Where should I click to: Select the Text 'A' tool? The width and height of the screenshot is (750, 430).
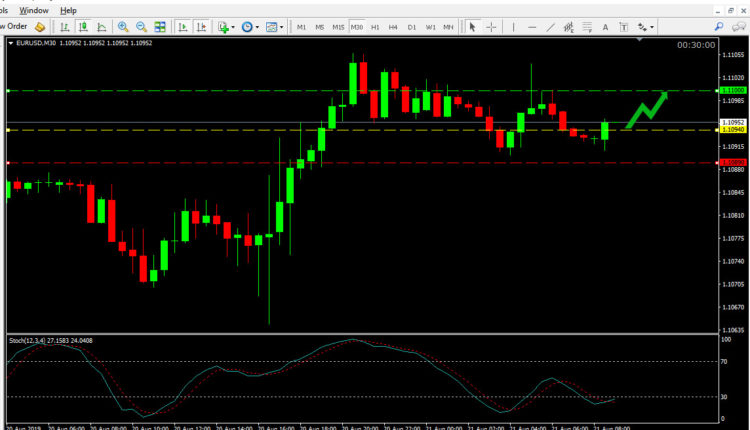tap(605, 27)
